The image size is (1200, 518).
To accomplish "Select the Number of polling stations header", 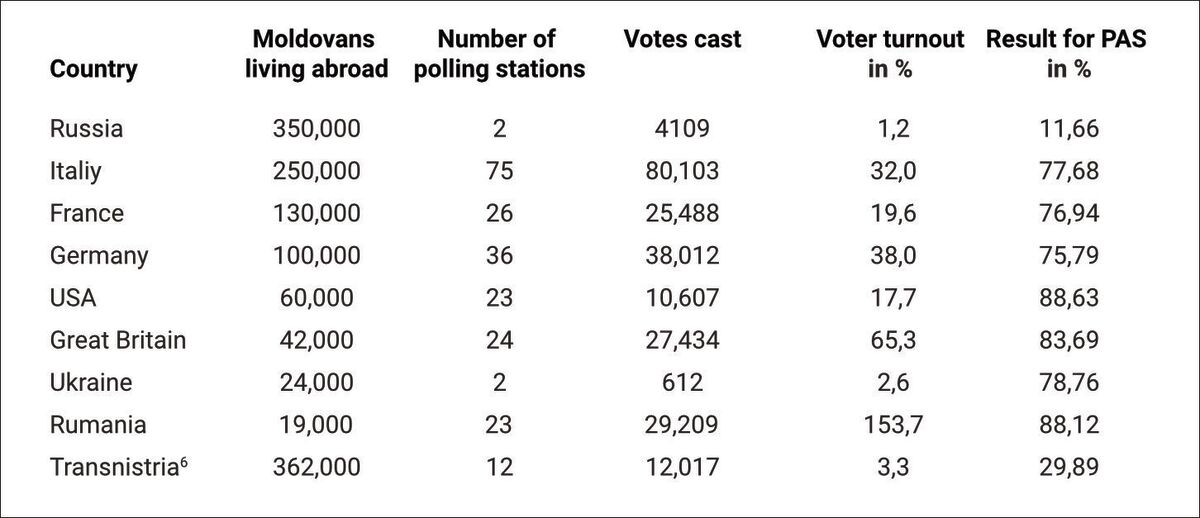I will coord(497,55).
